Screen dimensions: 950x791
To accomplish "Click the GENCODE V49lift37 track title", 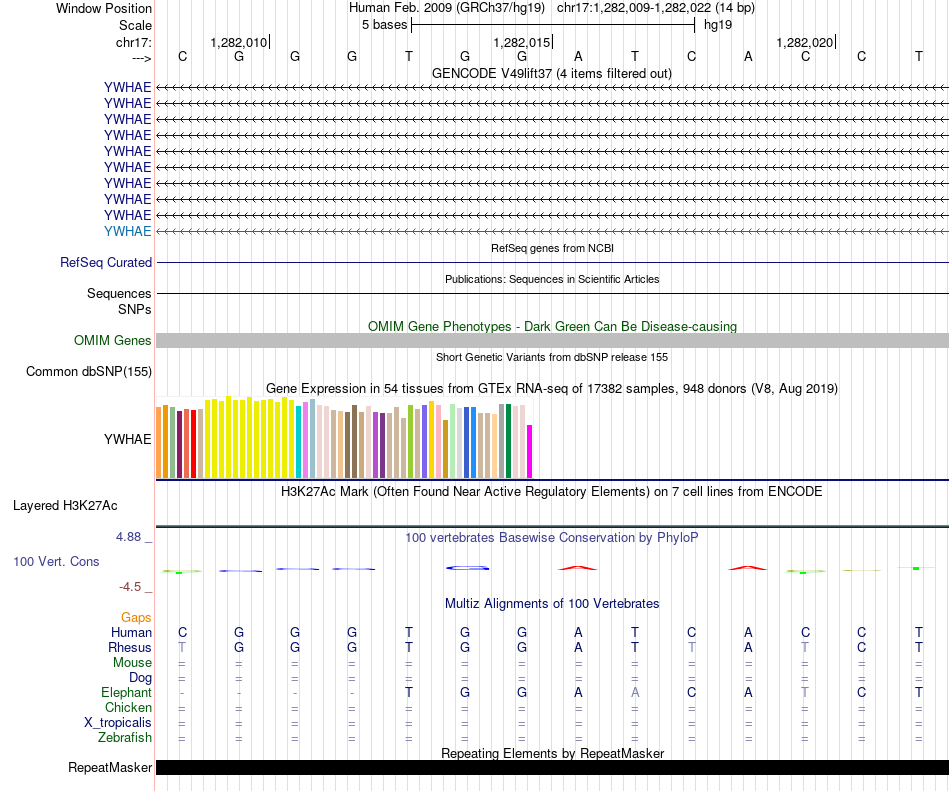I will (x=551, y=73).
